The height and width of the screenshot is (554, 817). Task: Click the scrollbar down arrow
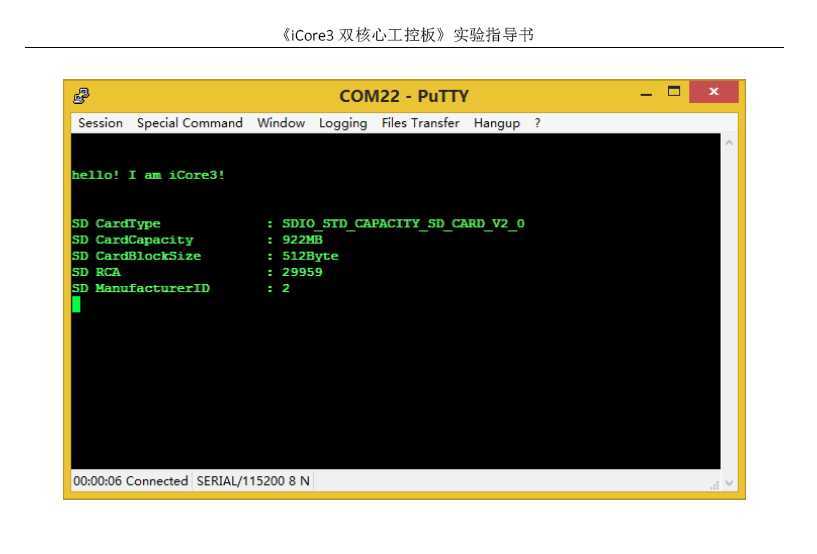pos(729,483)
